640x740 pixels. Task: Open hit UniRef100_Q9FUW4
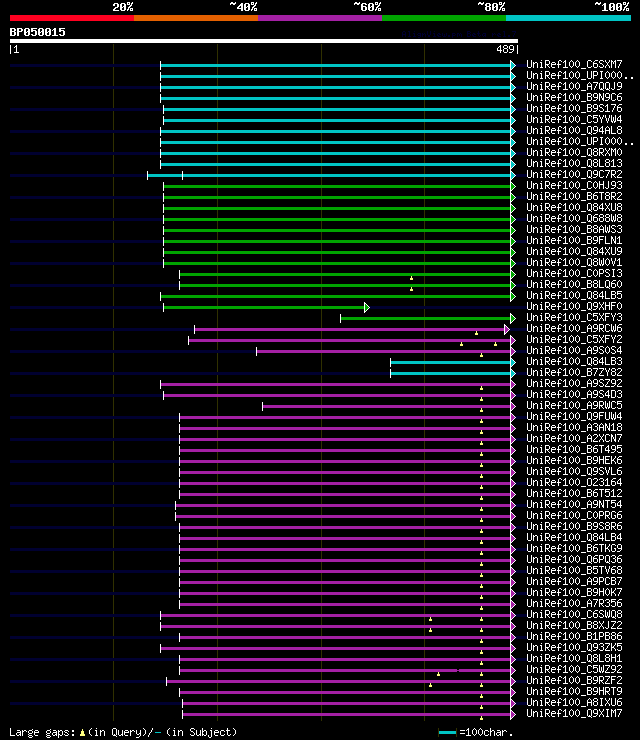pyautogui.click(x=574, y=416)
